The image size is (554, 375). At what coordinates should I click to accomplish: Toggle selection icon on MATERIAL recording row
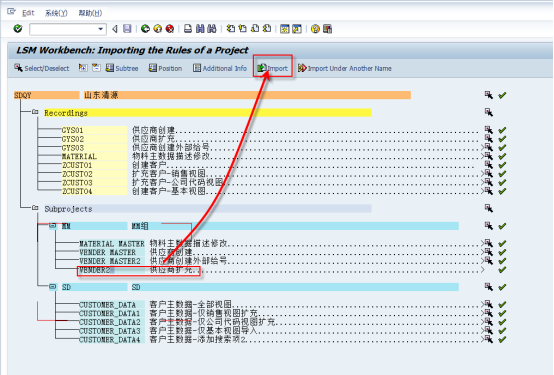coord(489,156)
